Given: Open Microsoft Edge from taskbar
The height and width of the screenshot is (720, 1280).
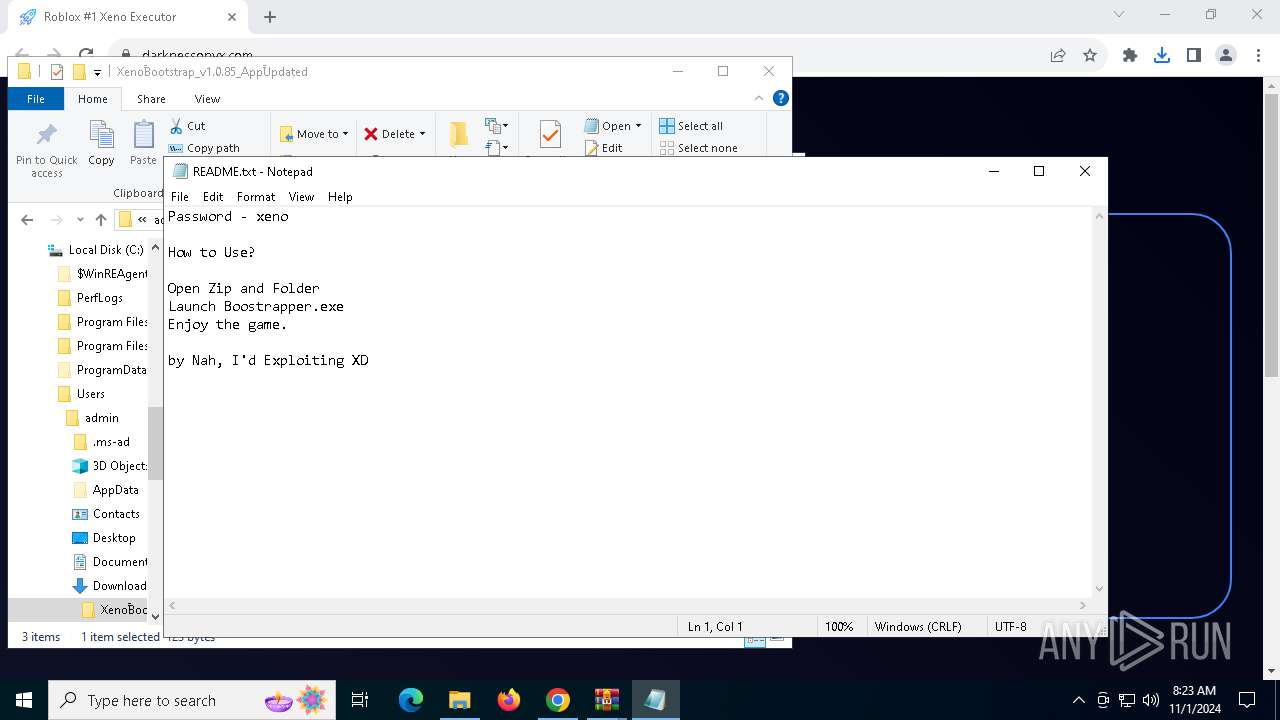Looking at the screenshot, I should coord(411,700).
